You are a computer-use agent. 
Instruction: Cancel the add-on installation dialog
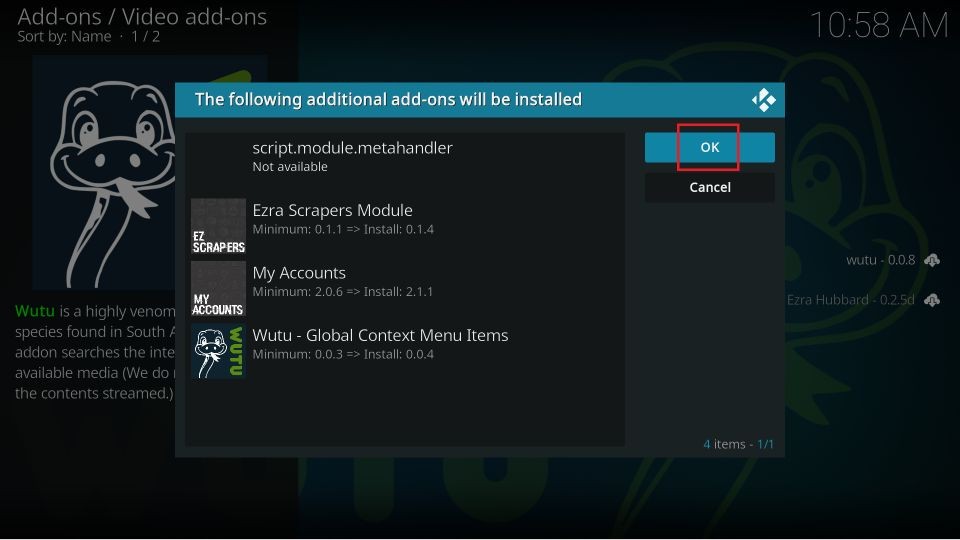(x=710, y=187)
